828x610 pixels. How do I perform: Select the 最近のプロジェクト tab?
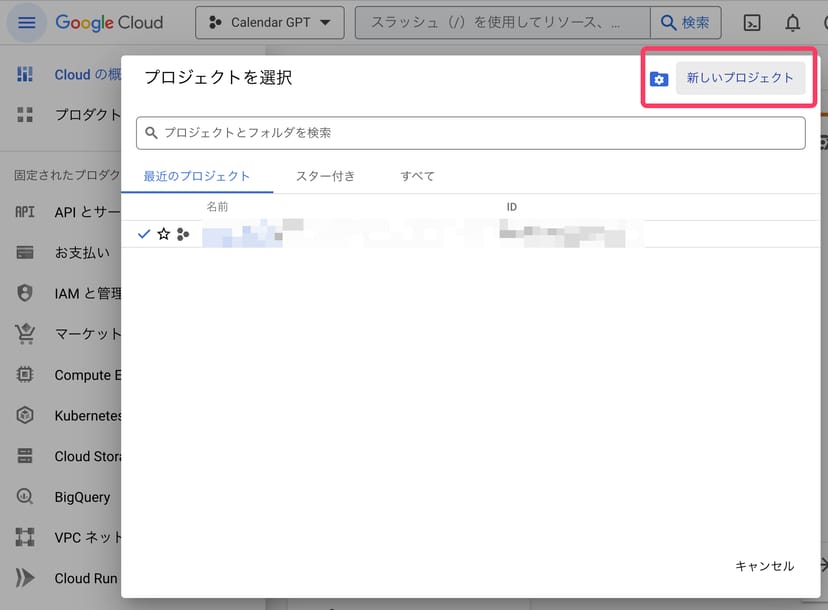point(197,176)
